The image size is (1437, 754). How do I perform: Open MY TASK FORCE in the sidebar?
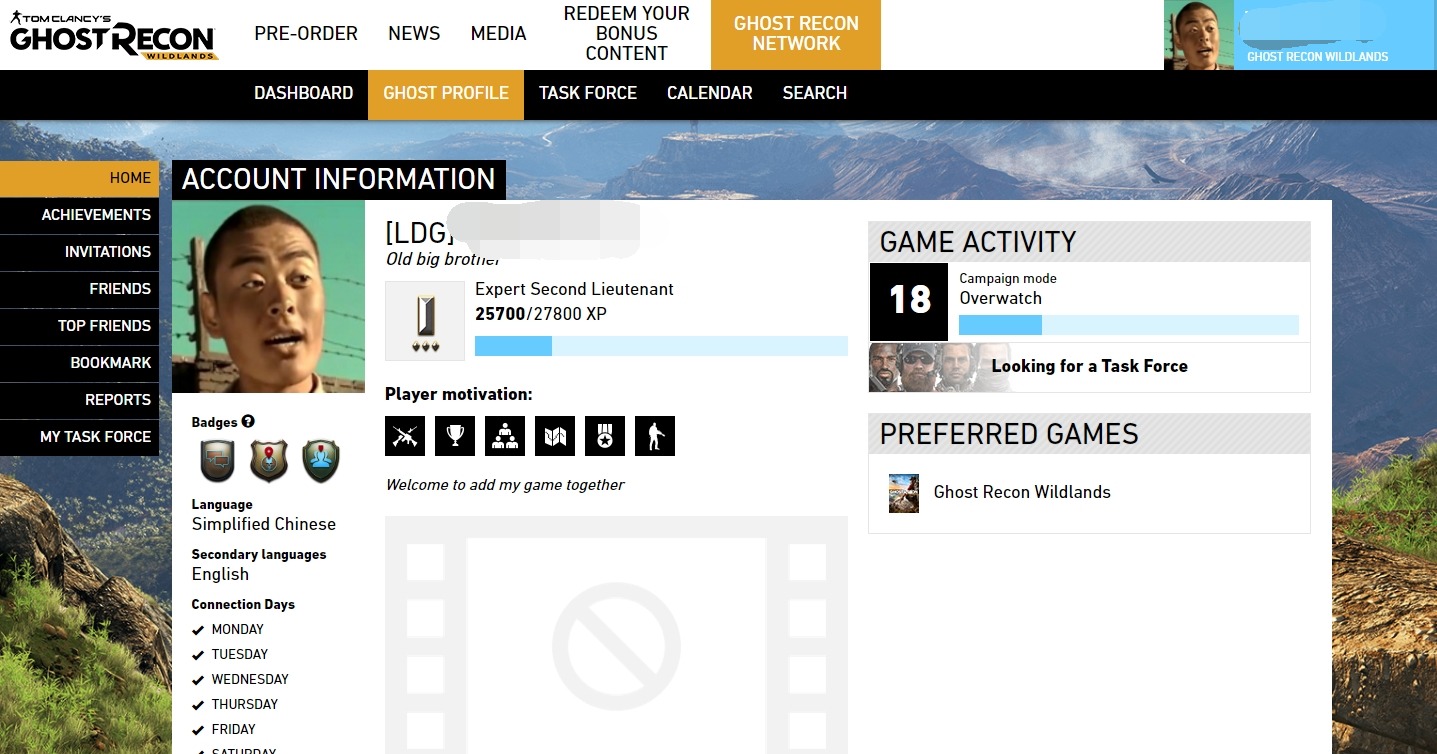point(79,437)
